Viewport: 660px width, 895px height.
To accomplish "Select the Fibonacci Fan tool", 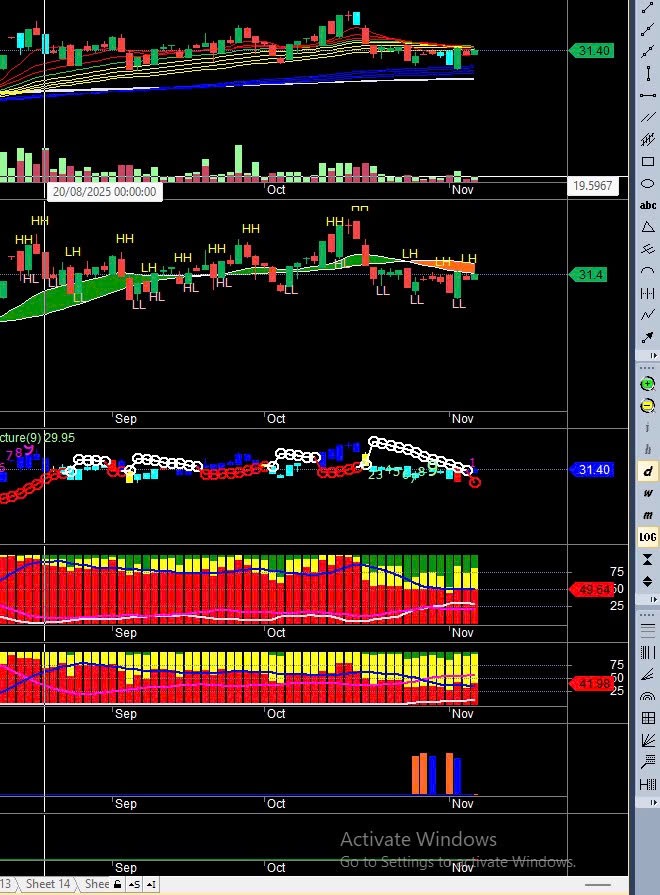I will point(647,675).
